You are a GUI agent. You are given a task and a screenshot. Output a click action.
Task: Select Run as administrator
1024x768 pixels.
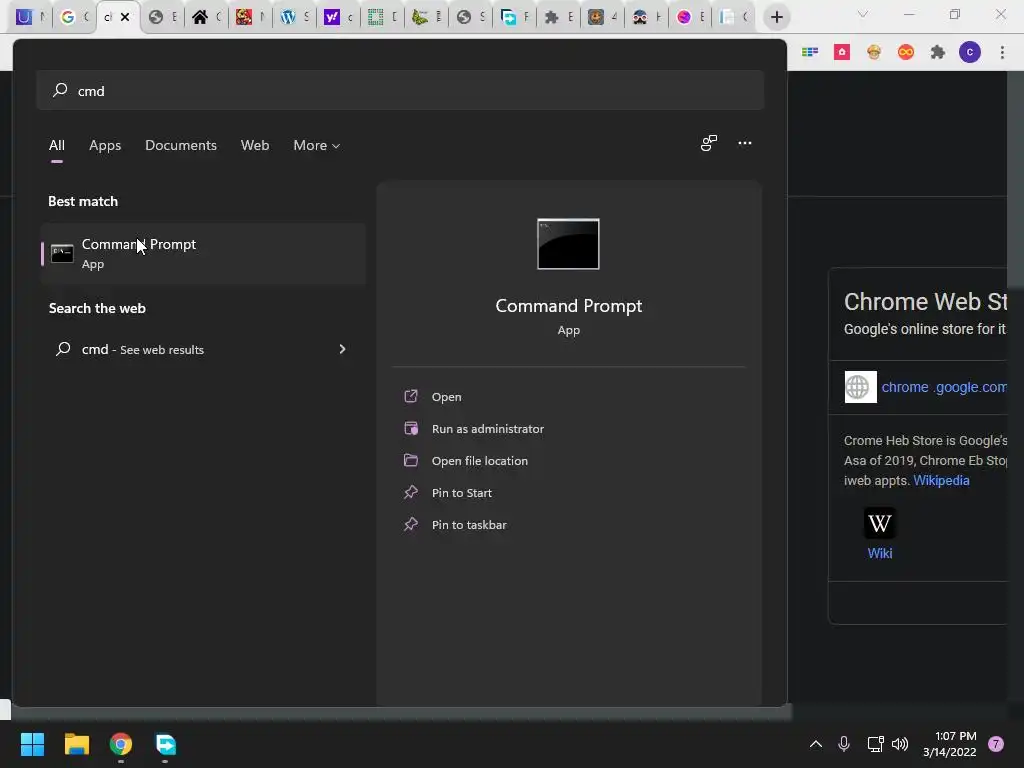(487, 428)
